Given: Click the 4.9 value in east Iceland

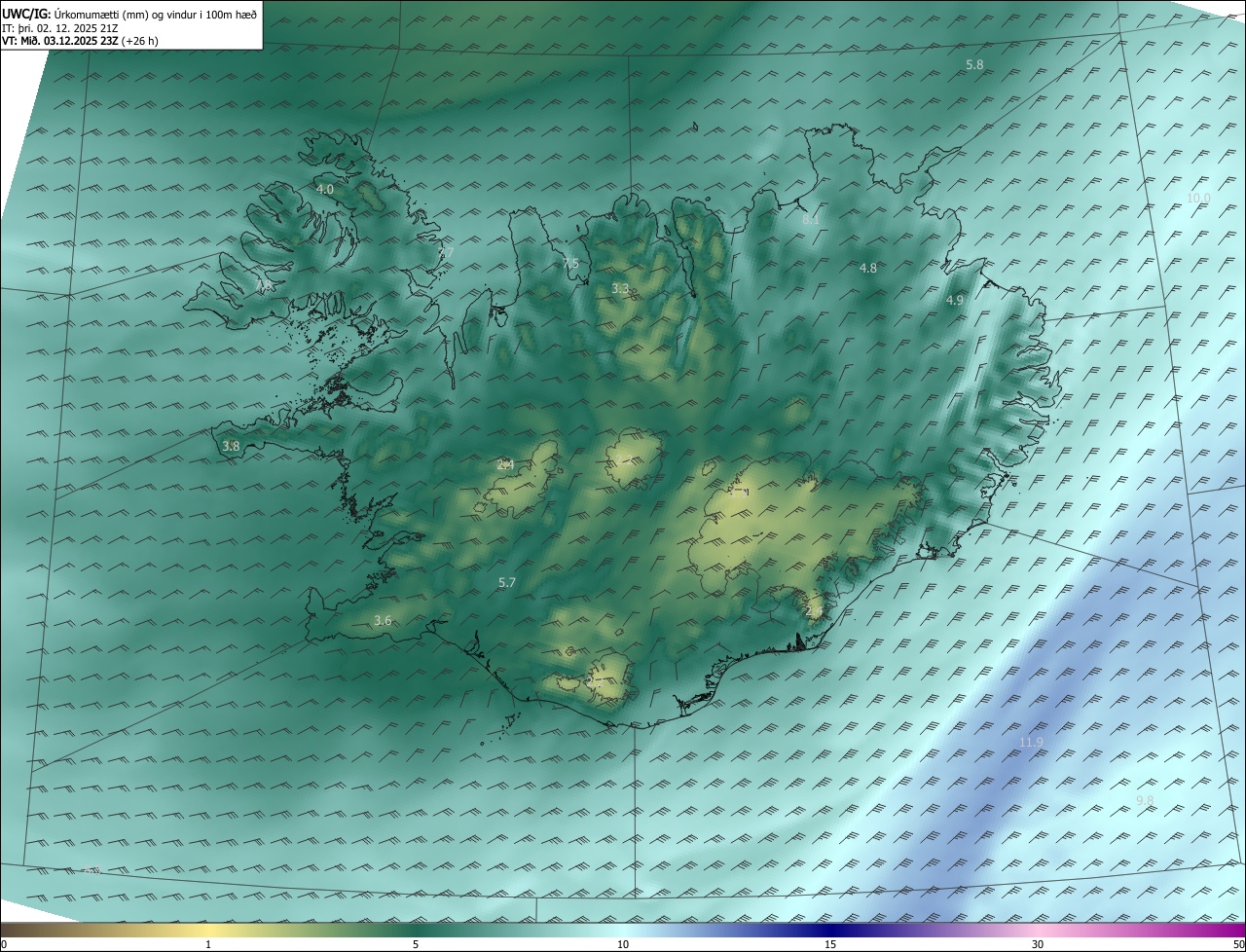Looking at the screenshot, I should [x=955, y=301].
